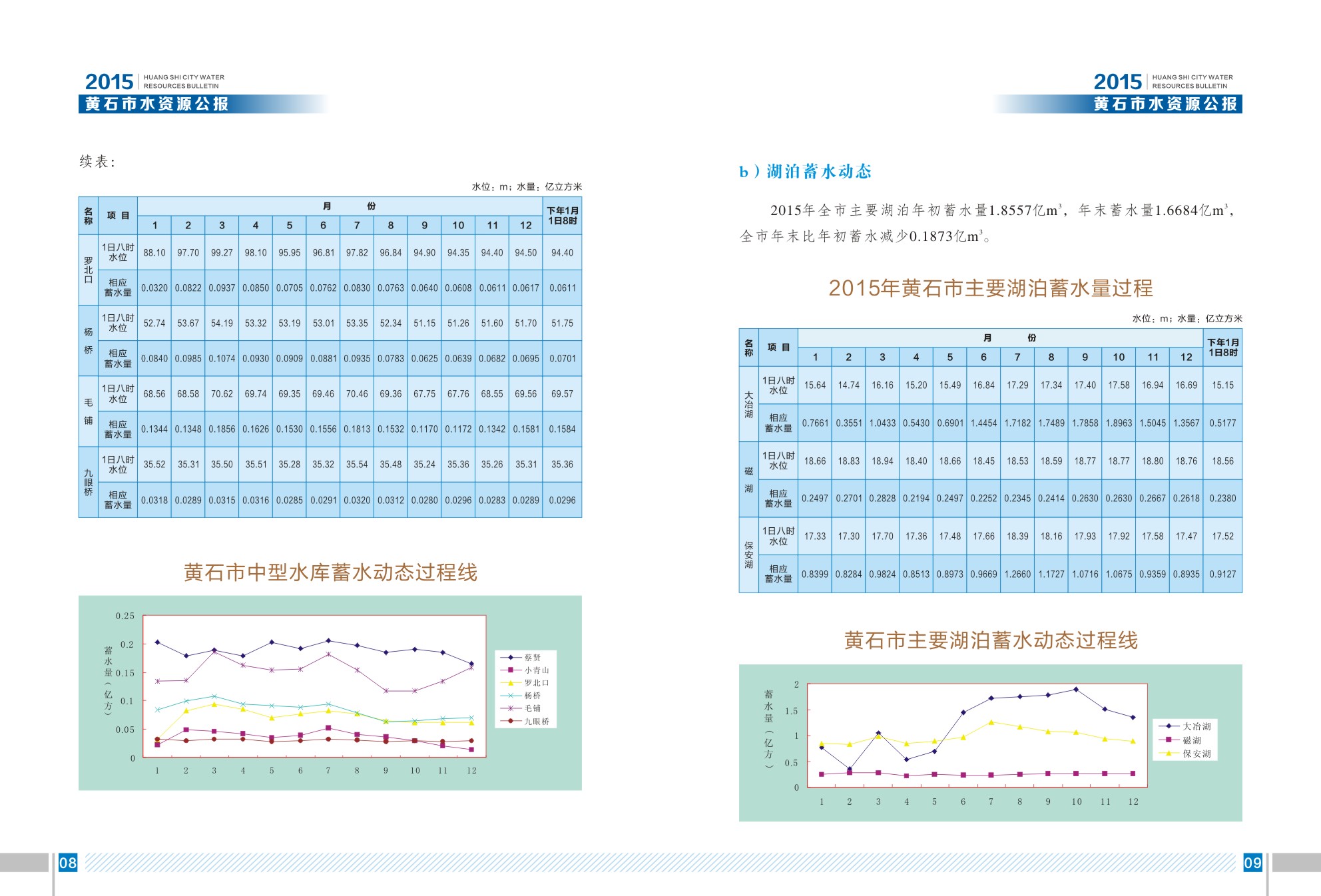The width and height of the screenshot is (1321, 896).
Task: Click the left page 黄石市水资源公报 header banner
Action: tap(157, 104)
